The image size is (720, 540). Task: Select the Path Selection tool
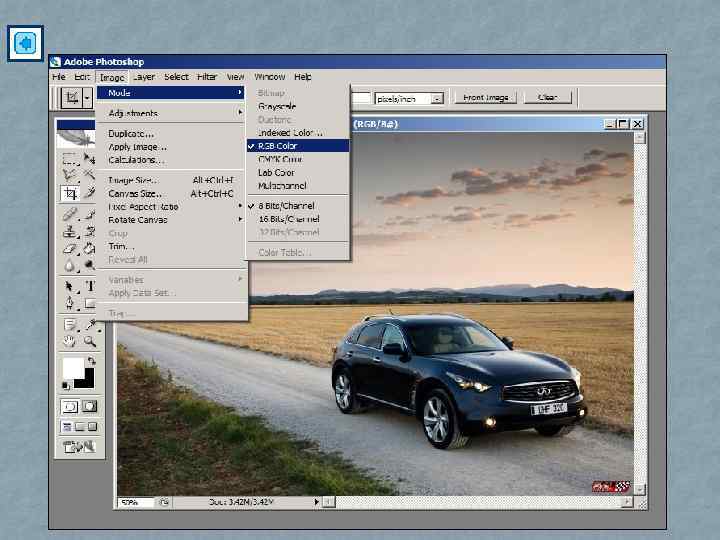69,287
